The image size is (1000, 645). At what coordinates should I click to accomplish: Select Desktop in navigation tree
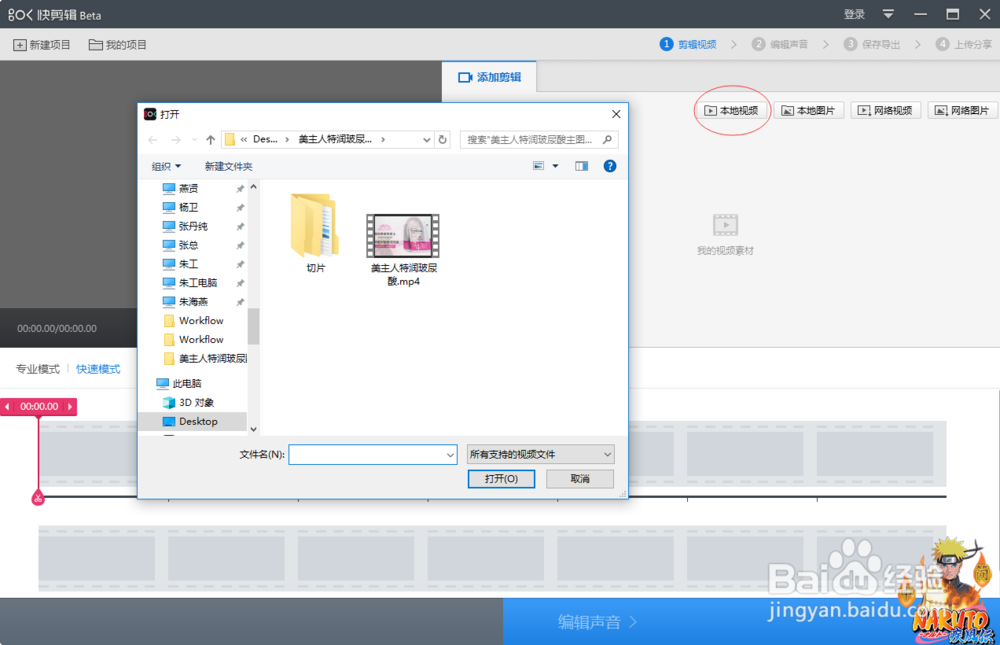click(x=193, y=421)
